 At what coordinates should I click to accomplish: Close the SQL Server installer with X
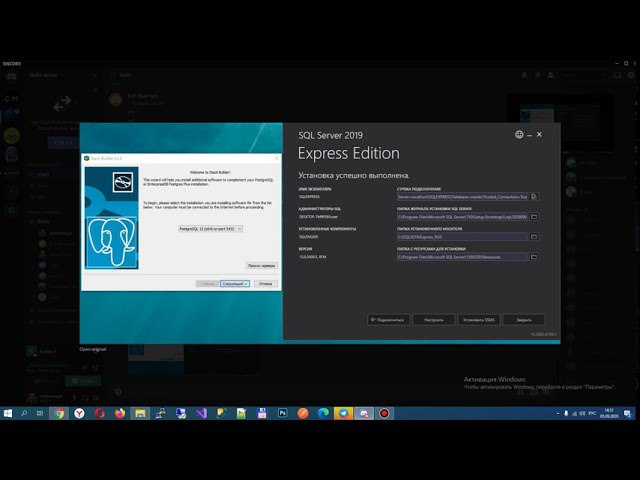539,134
